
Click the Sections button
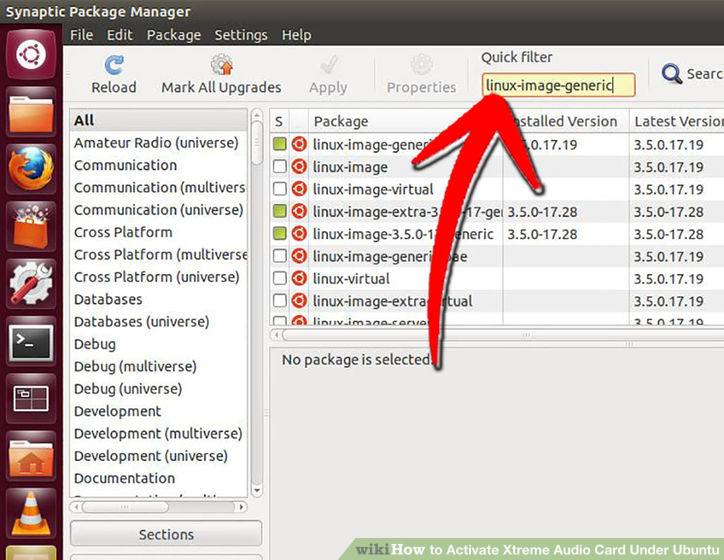point(166,534)
